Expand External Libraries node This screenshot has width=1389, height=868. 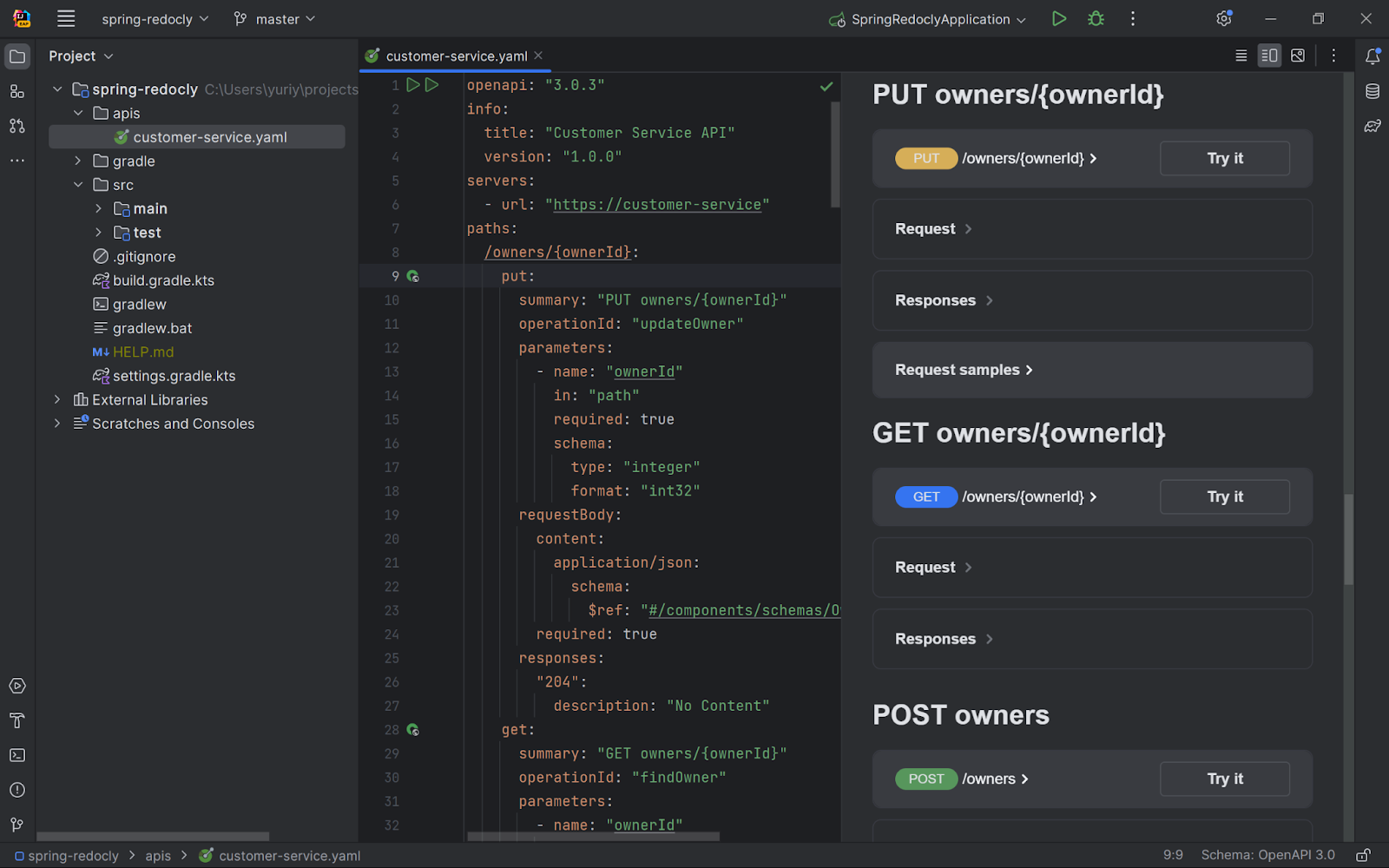(57, 399)
